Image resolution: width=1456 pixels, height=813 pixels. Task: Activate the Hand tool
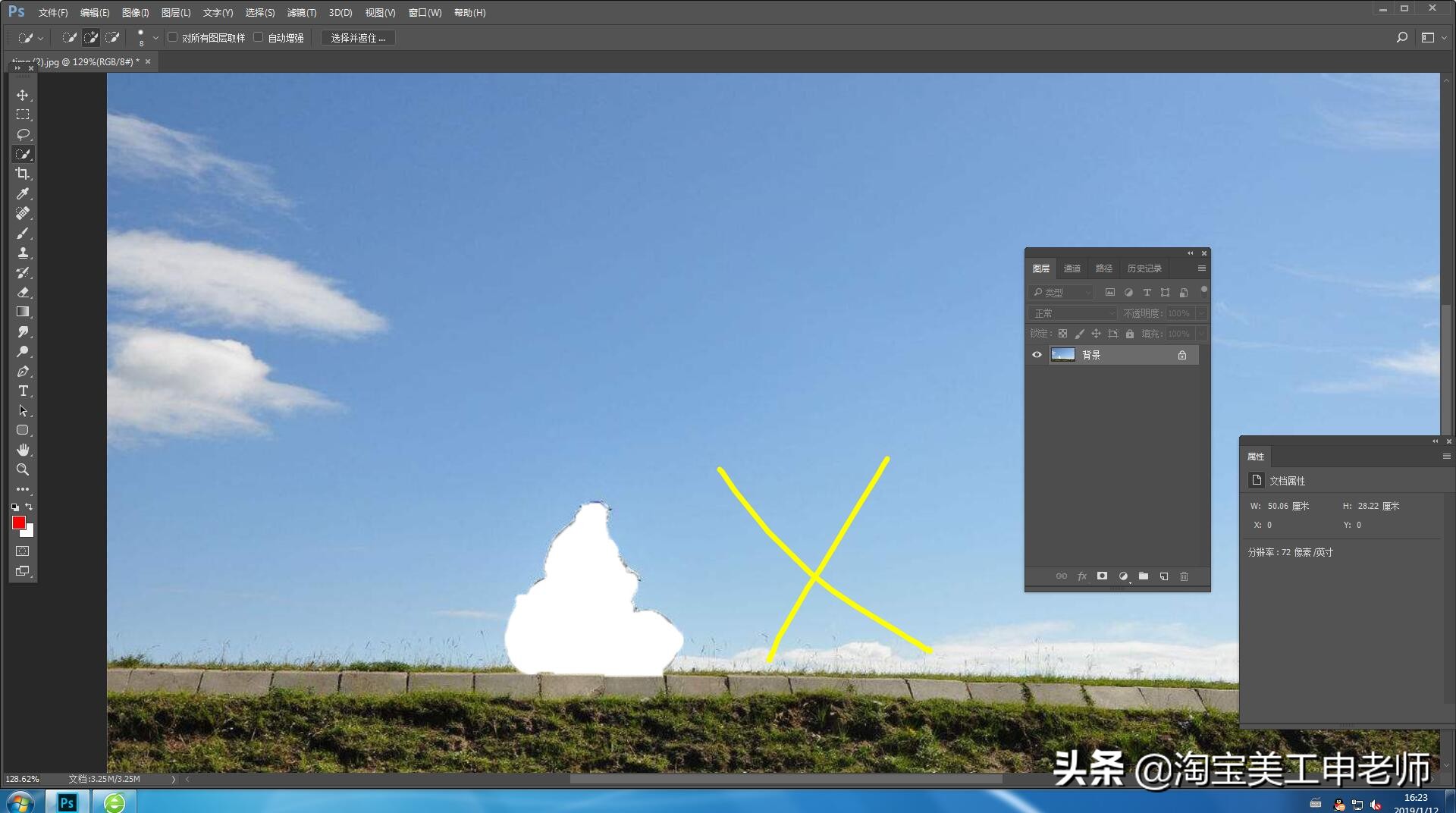(x=23, y=450)
